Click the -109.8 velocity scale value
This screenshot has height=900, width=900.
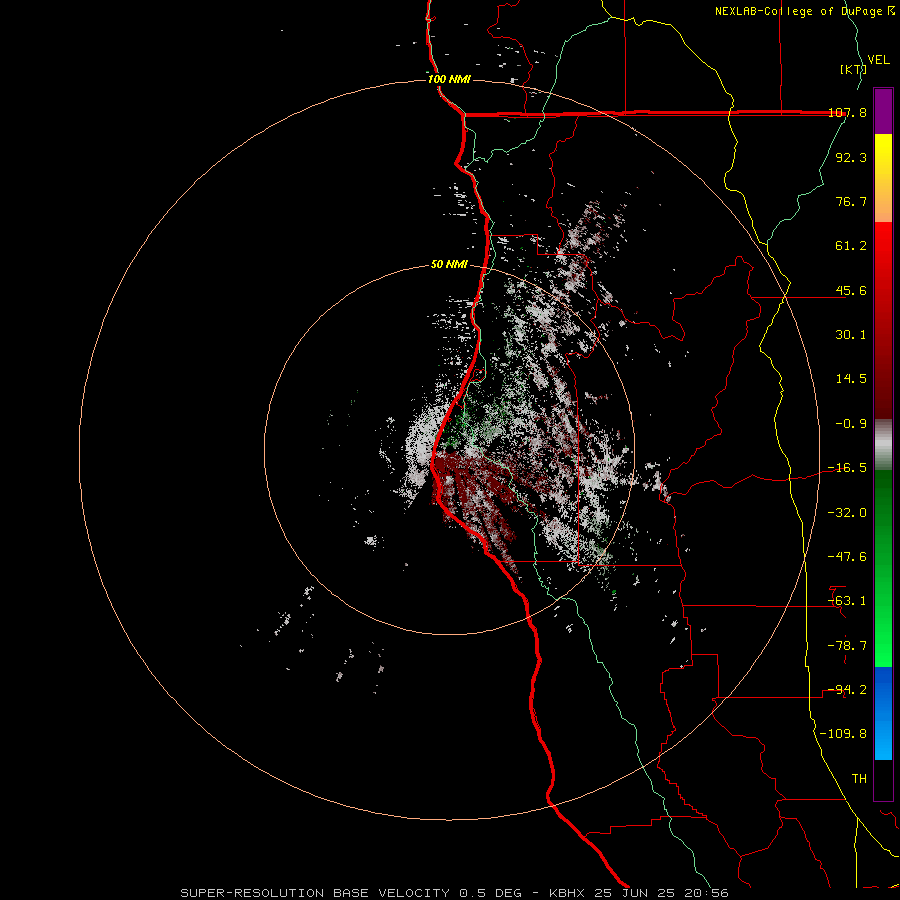pyautogui.click(x=843, y=734)
